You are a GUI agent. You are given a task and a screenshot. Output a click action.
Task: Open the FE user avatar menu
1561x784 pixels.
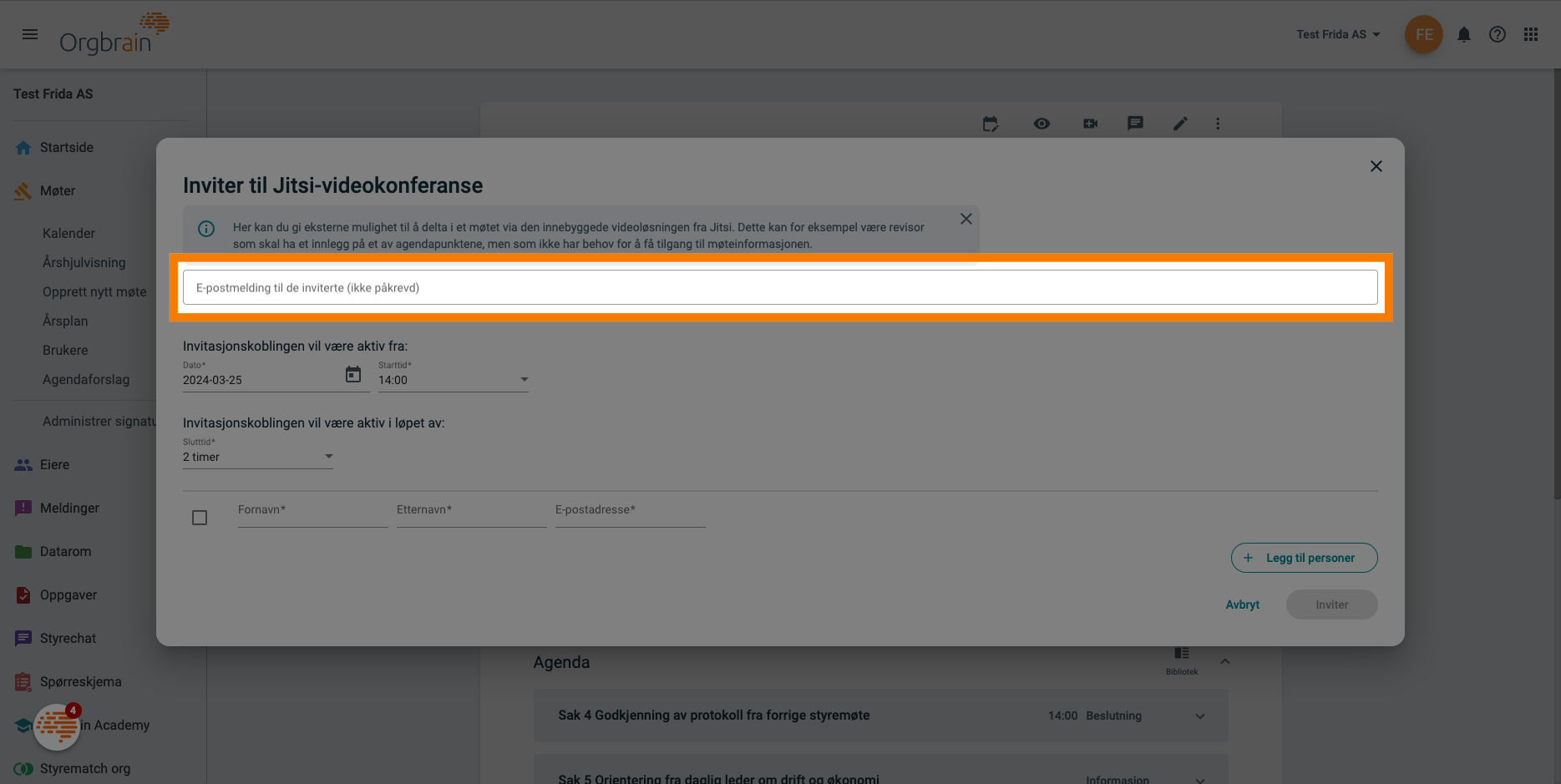1424,34
